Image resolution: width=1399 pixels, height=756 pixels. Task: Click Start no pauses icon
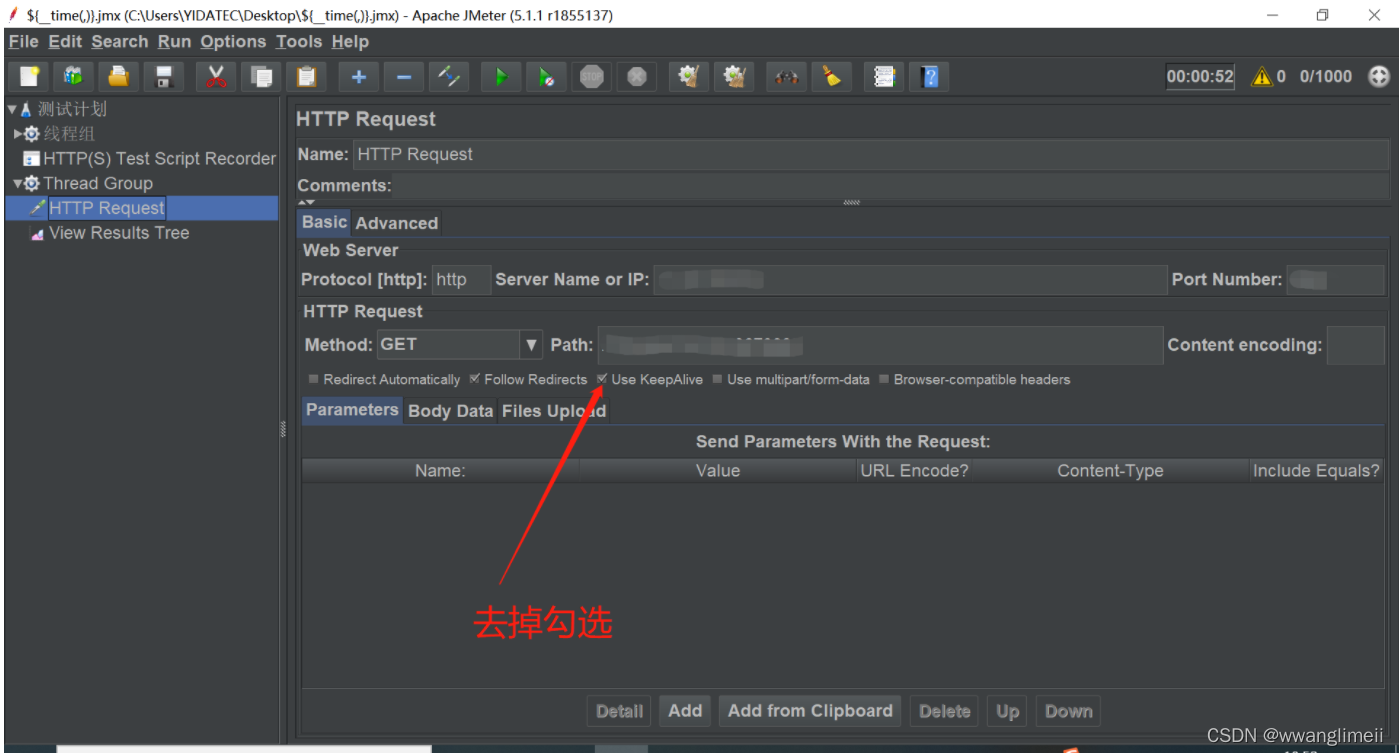546,76
